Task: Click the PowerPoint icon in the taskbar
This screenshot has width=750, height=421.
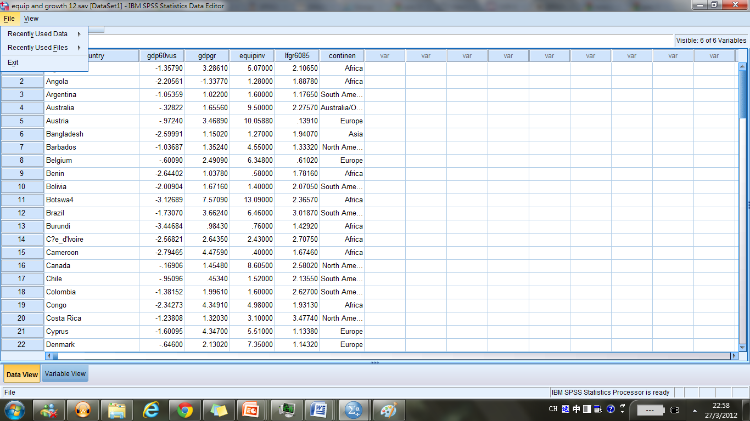Action: (x=251, y=409)
